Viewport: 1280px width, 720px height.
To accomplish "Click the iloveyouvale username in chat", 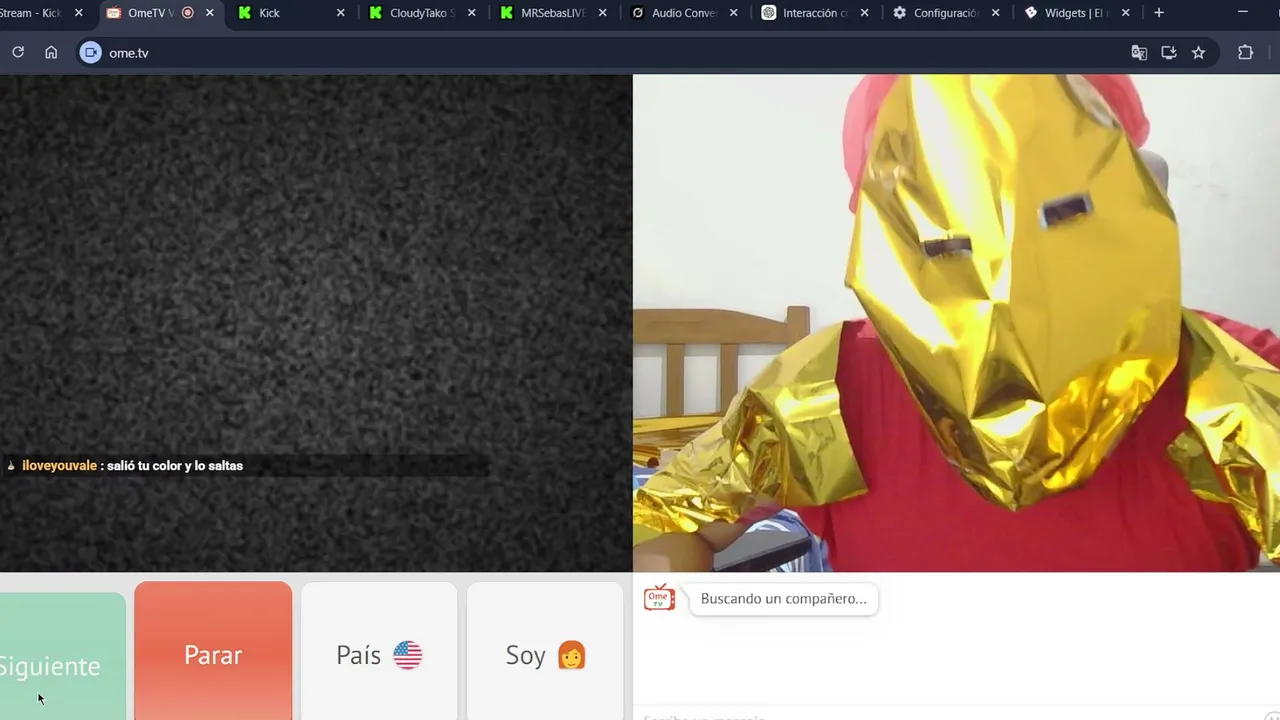I will tap(59, 465).
